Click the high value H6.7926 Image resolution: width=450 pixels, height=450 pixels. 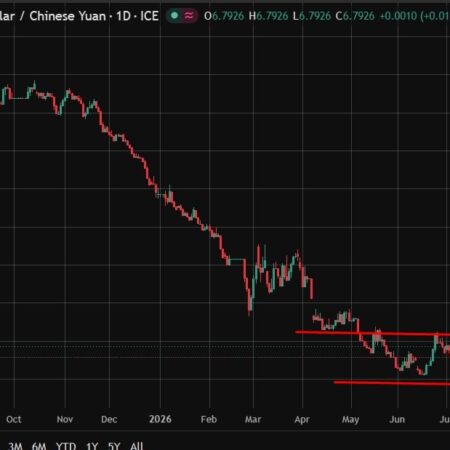click(x=269, y=16)
